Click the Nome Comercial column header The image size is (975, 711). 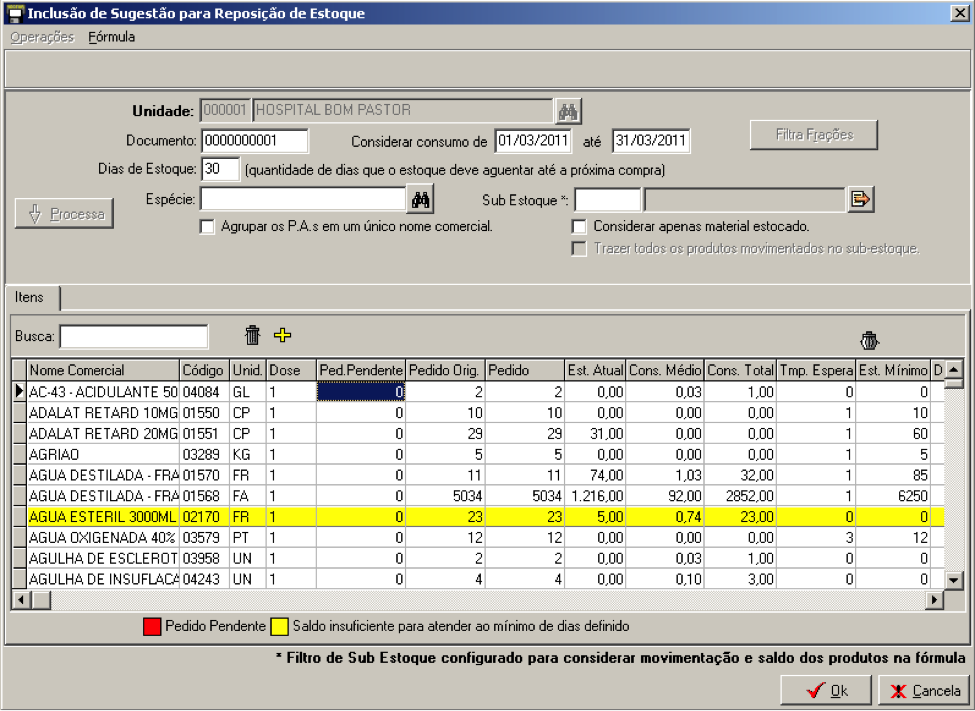pyautogui.click(x=103, y=370)
